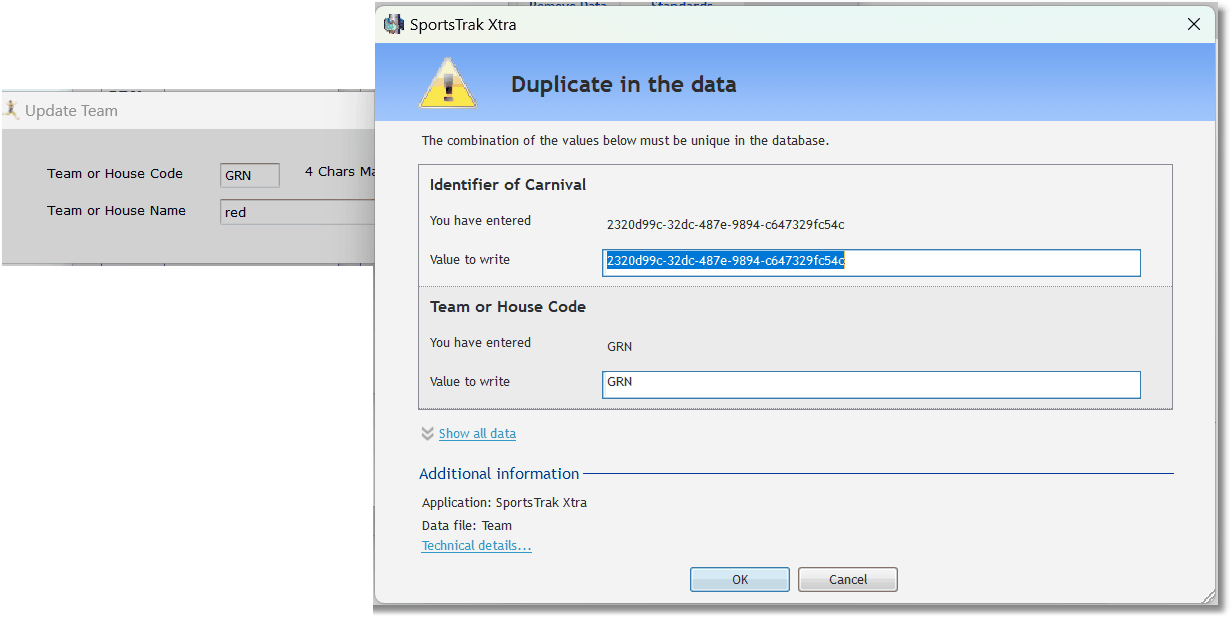Click the 'Duplicate in the data' title
Image resolution: width=1232 pixels, height=619 pixels.
(x=624, y=85)
